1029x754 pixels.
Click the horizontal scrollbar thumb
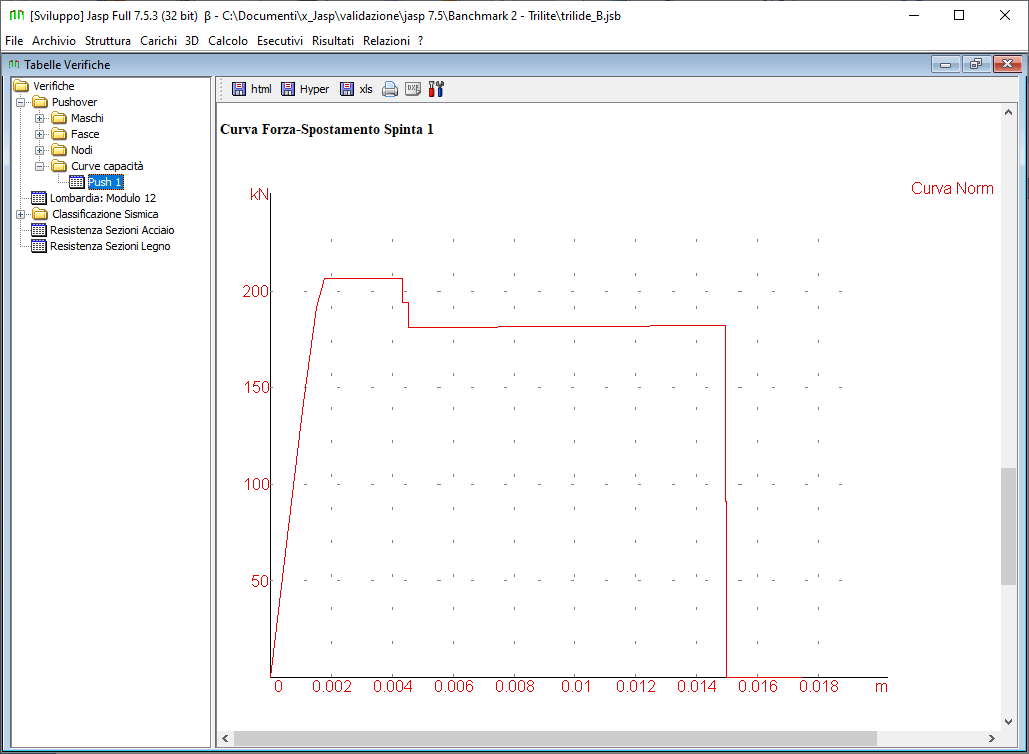555,738
